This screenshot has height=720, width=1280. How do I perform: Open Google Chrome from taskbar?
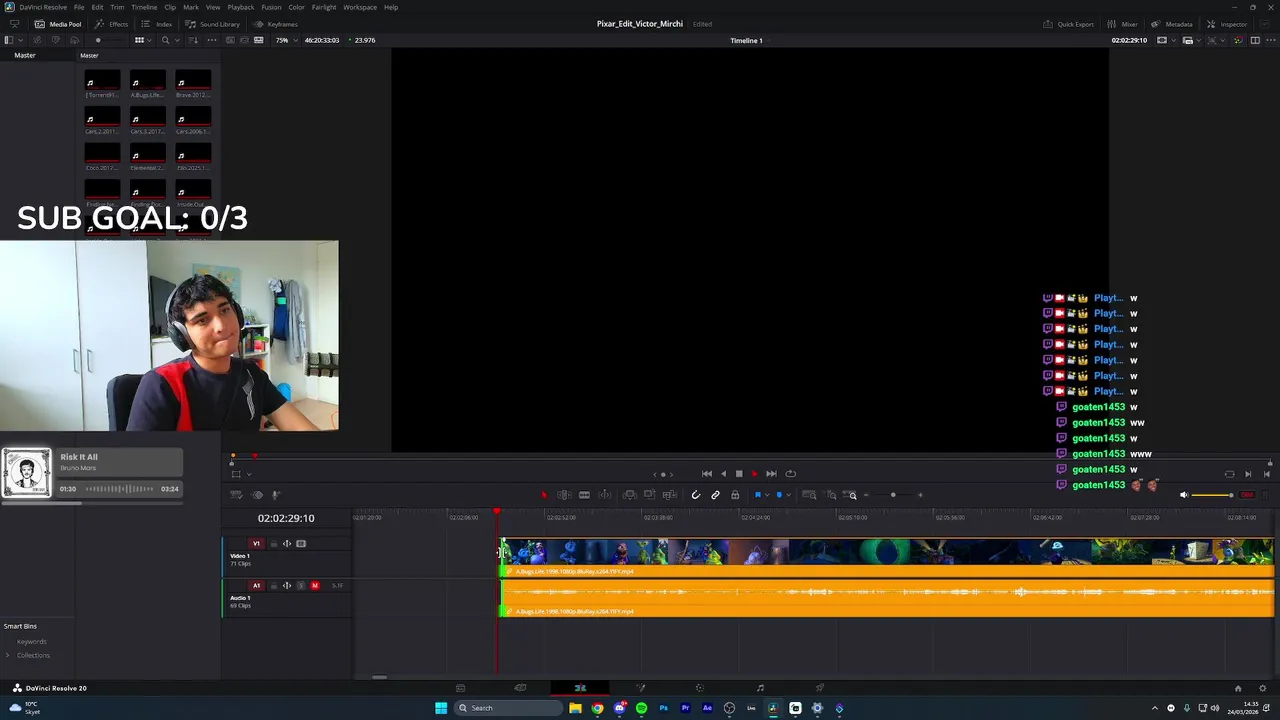tap(597, 708)
